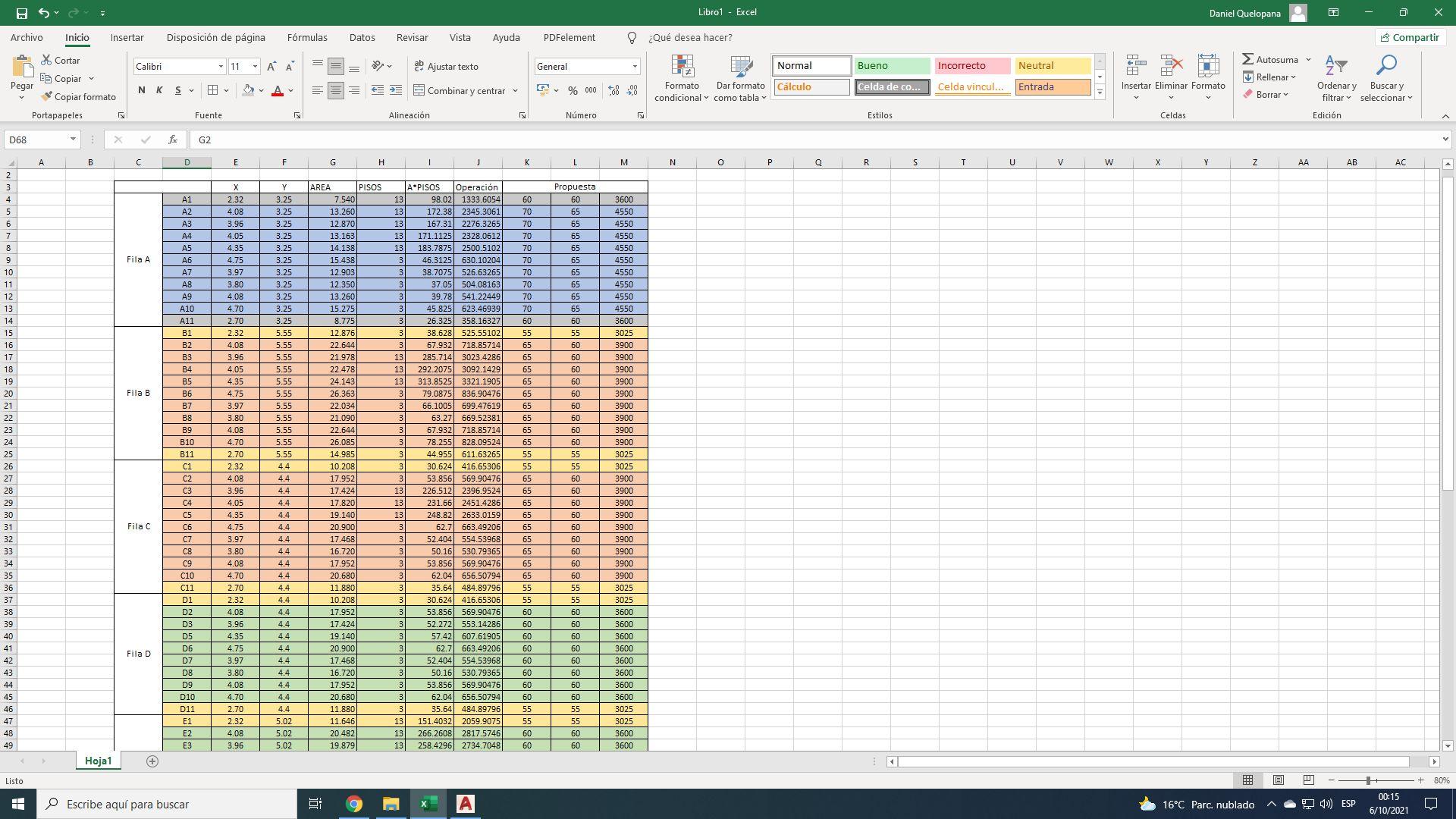This screenshot has width=1456, height=819.
Task: Open the Fórmulas ribbon tab
Action: click(307, 37)
